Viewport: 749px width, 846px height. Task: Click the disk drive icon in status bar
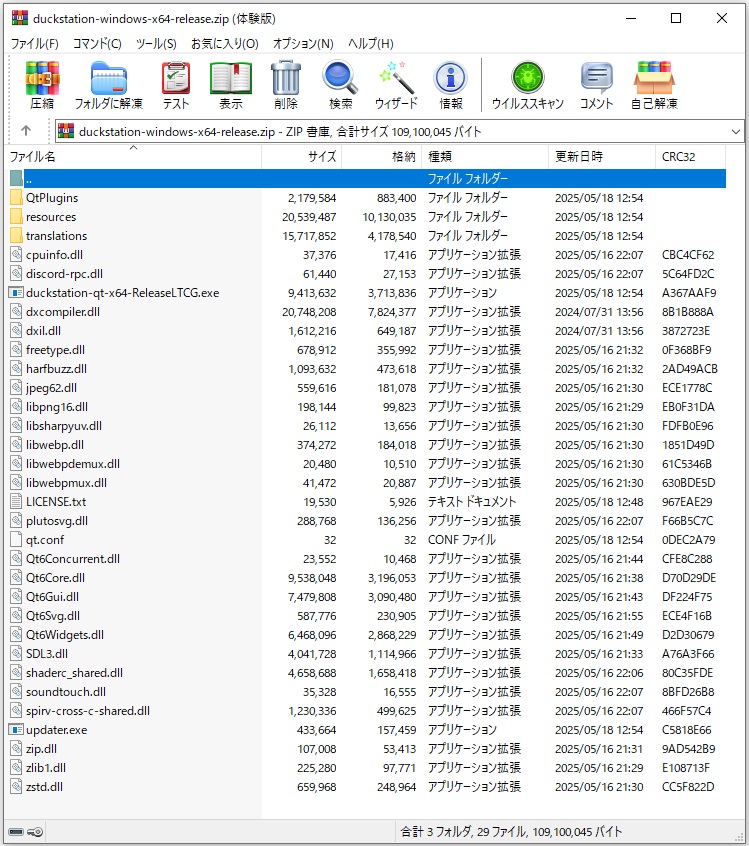[x=16, y=831]
